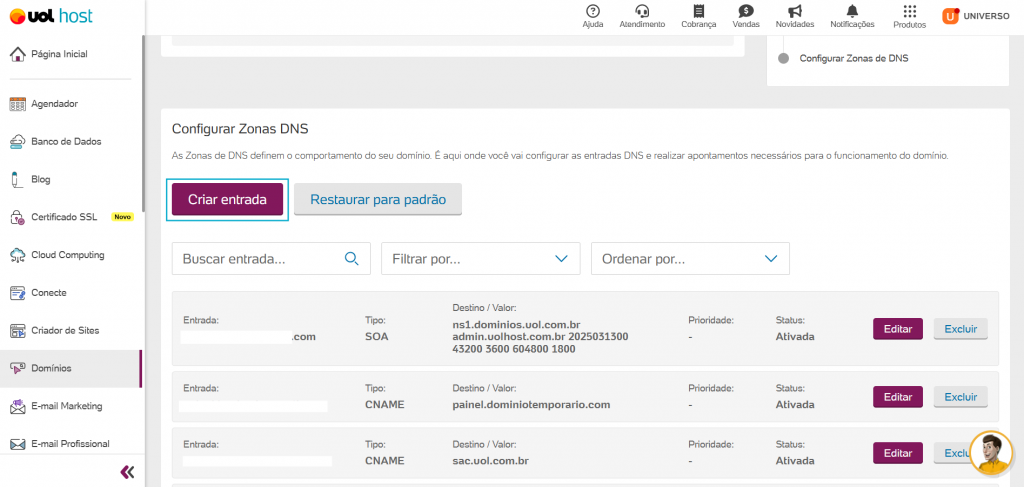Open the Produtos grid icon
1024x487 pixels.
[x=909, y=12]
